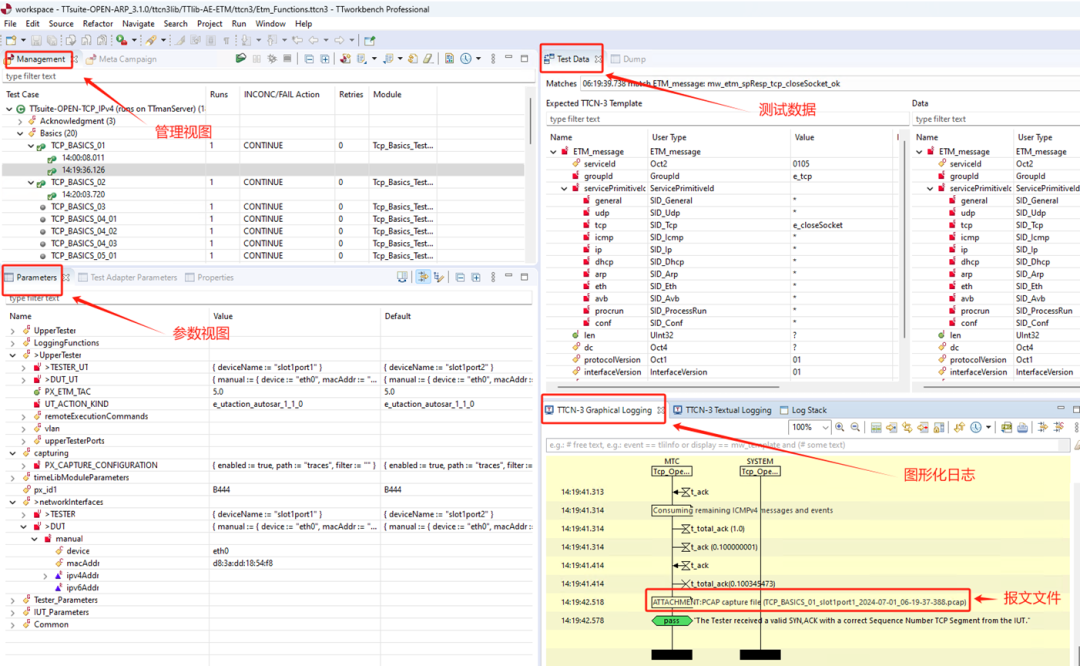This screenshot has height=666, width=1080.
Task: Switch to TTCN-3 Textual Logging tab
Action: (727, 410)
